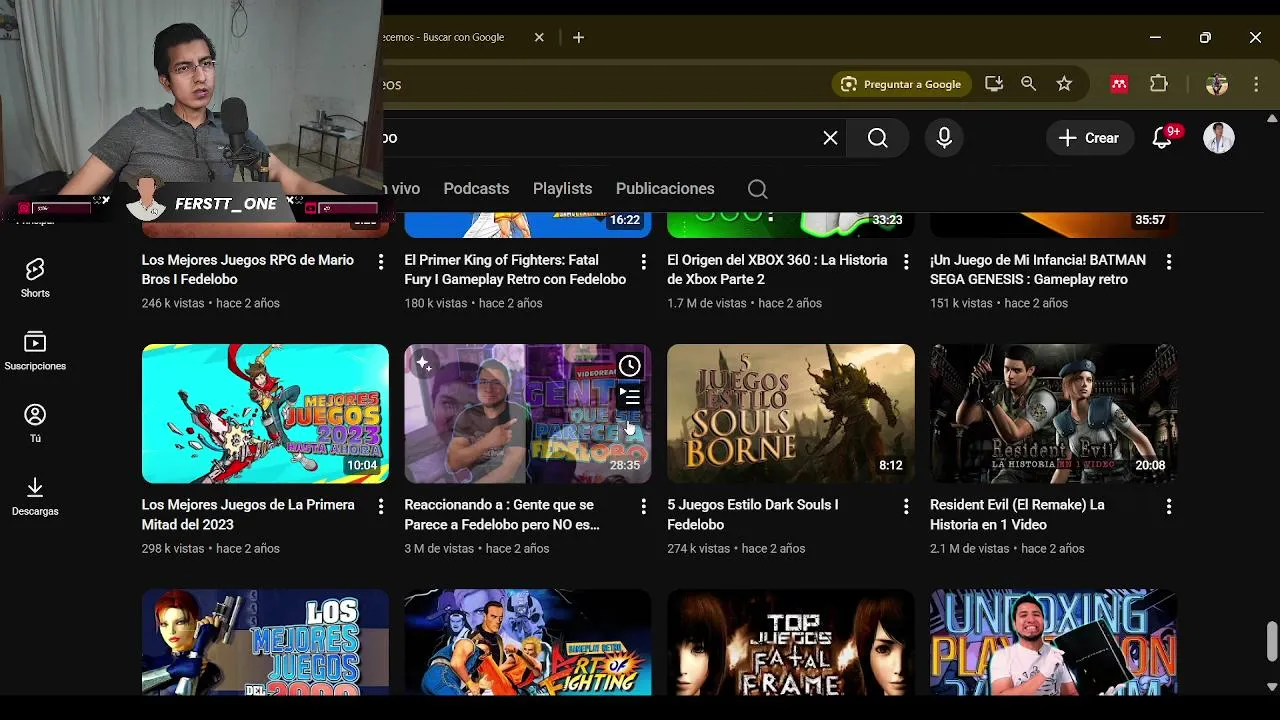Open Resident Evil La Historia thumbnail
The width and height of the screenshot is (1280, 720).
(x=1053, y=414)
